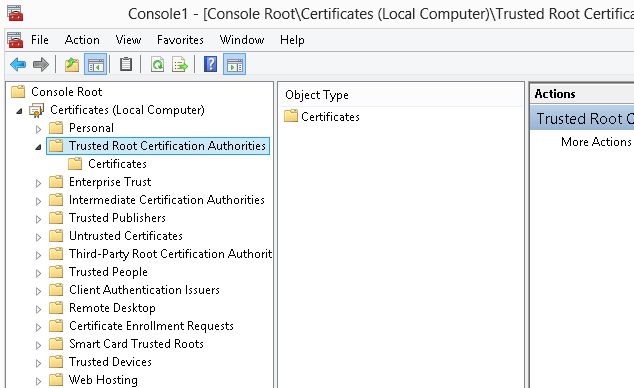This screenshot has height=388, width=634.
Task: Toggle Show/Hide Action Pane toolbar icon
Action: (235, 64)
